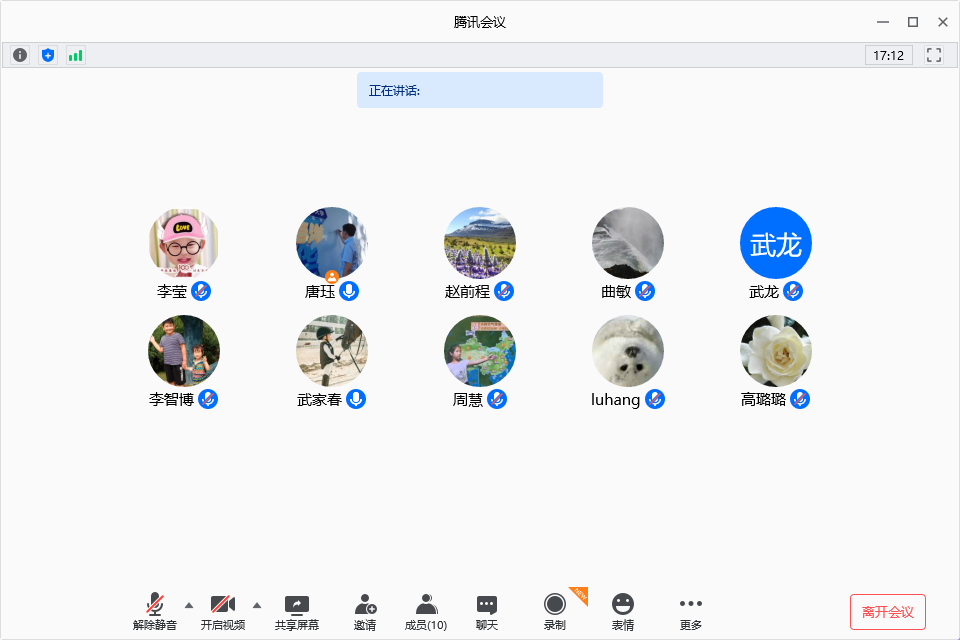
Task: Open the meeting info icon
Action: point(20,55)
